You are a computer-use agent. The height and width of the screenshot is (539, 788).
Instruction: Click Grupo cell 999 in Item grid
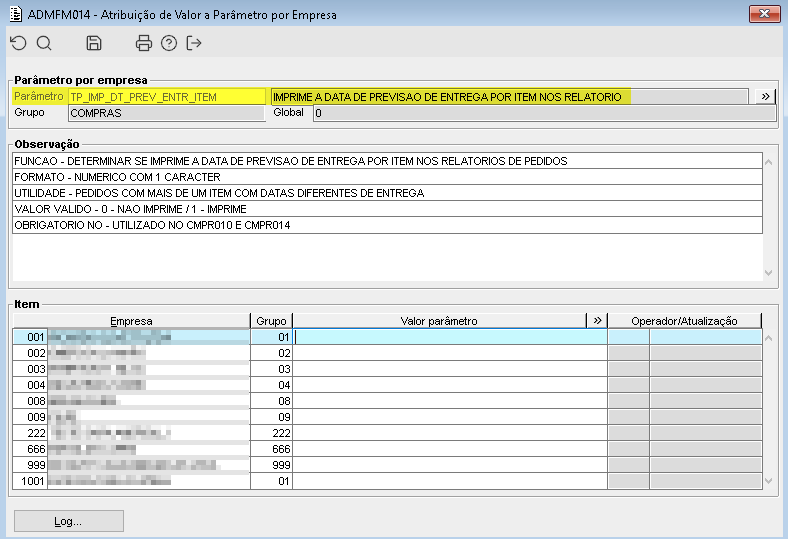point(271,465)
